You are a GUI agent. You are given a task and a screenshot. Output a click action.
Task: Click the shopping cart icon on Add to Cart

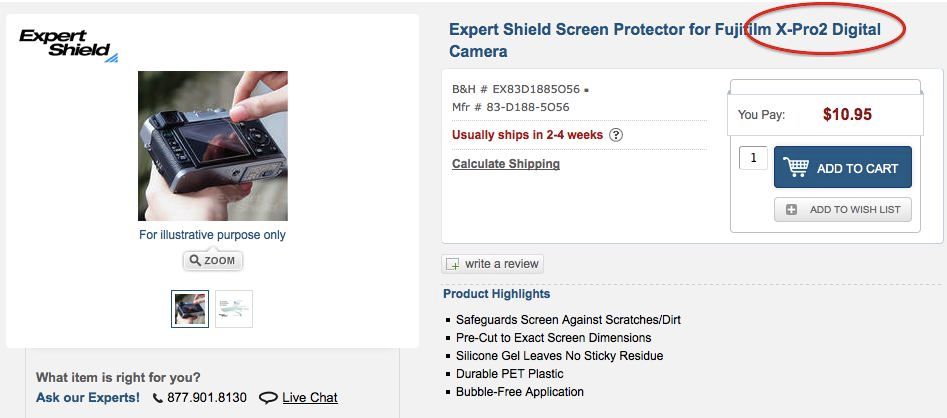click(x=795, y=167)
